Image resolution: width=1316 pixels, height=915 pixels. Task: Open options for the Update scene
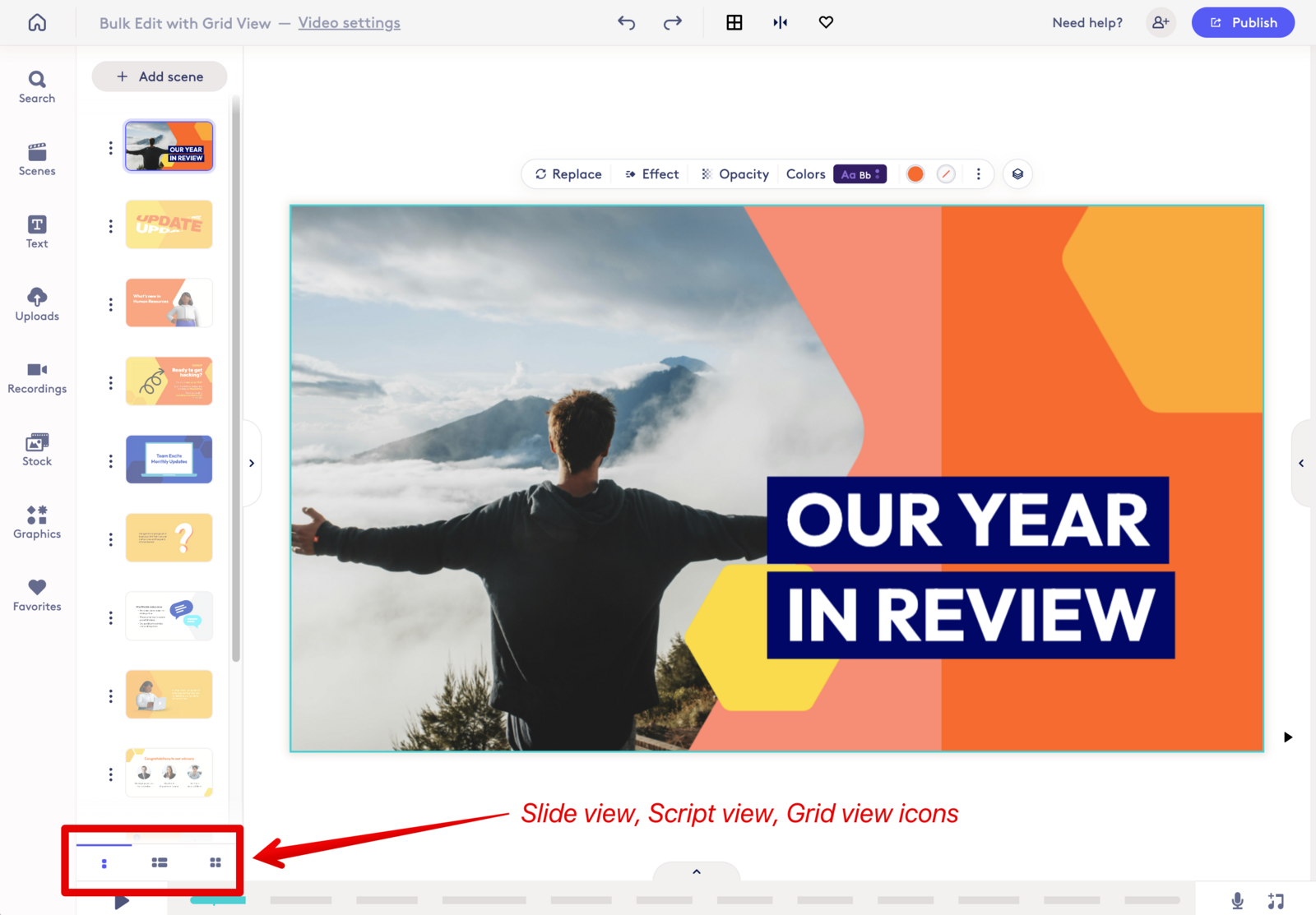coord(110,226)
